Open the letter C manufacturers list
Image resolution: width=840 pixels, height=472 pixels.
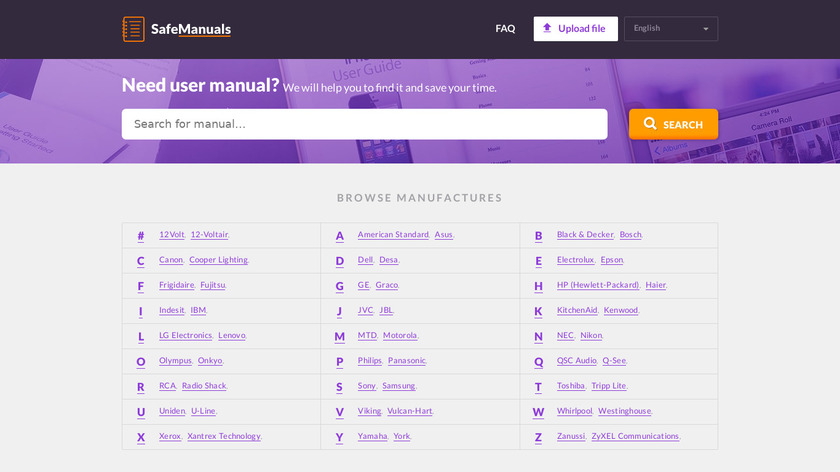tap(140, 261)
